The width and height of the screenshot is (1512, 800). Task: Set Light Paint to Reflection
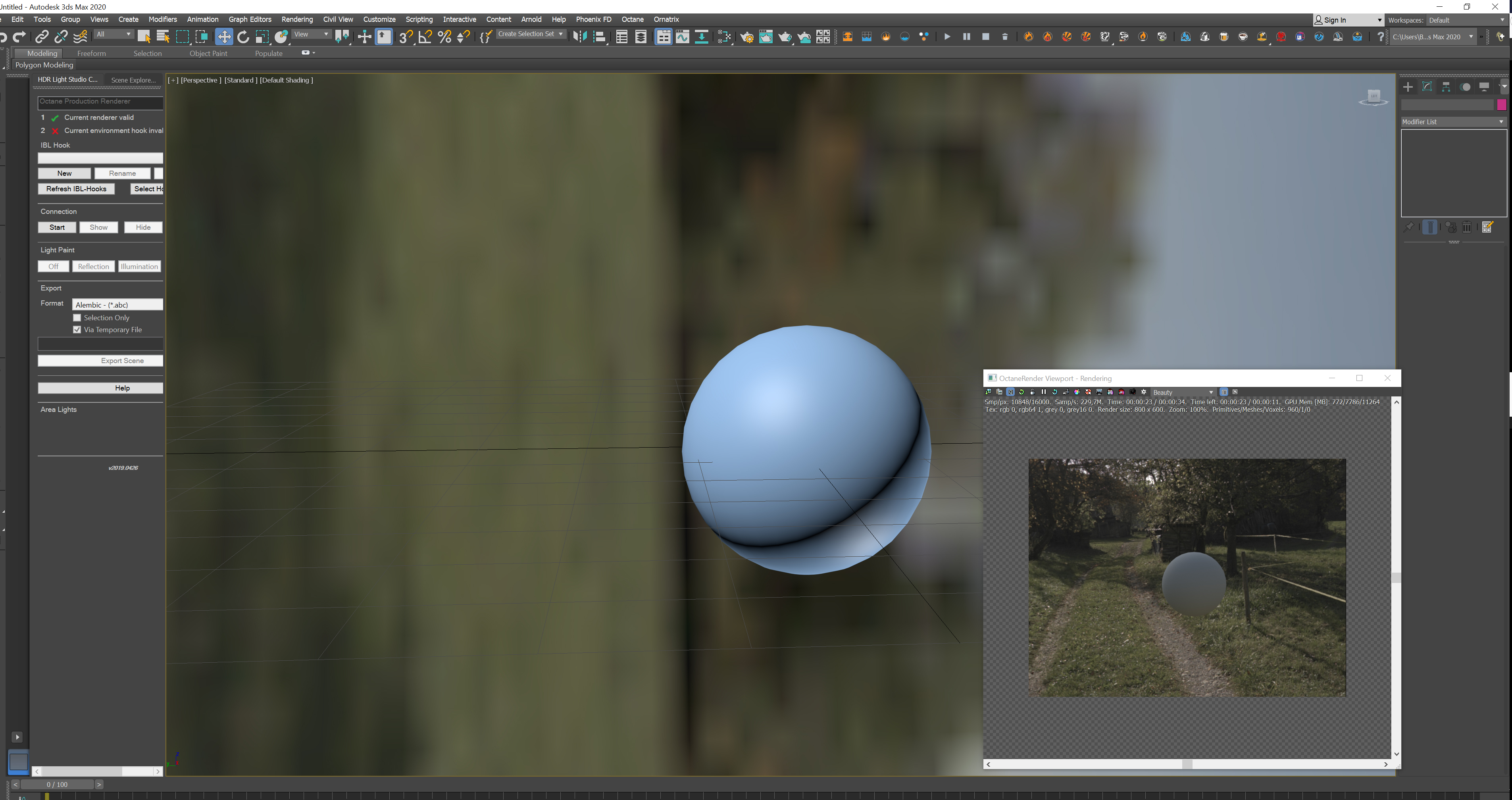click(93, 267)
